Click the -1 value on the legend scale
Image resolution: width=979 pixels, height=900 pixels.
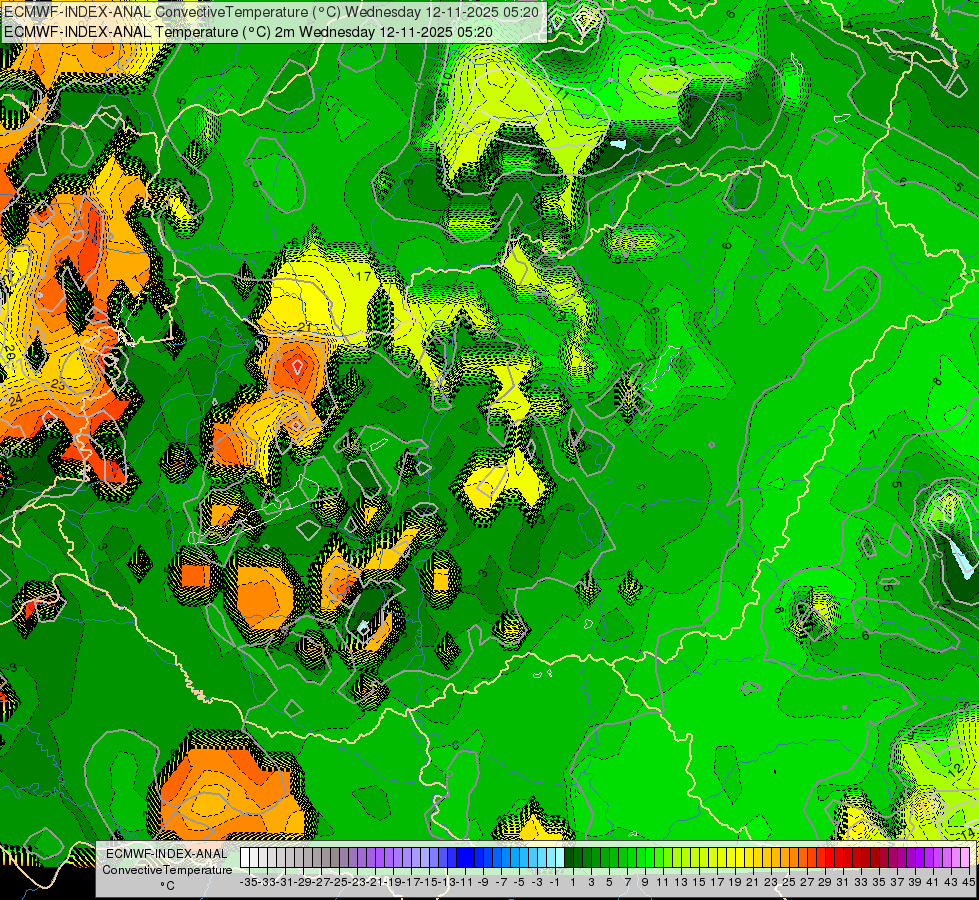point(554,882)
